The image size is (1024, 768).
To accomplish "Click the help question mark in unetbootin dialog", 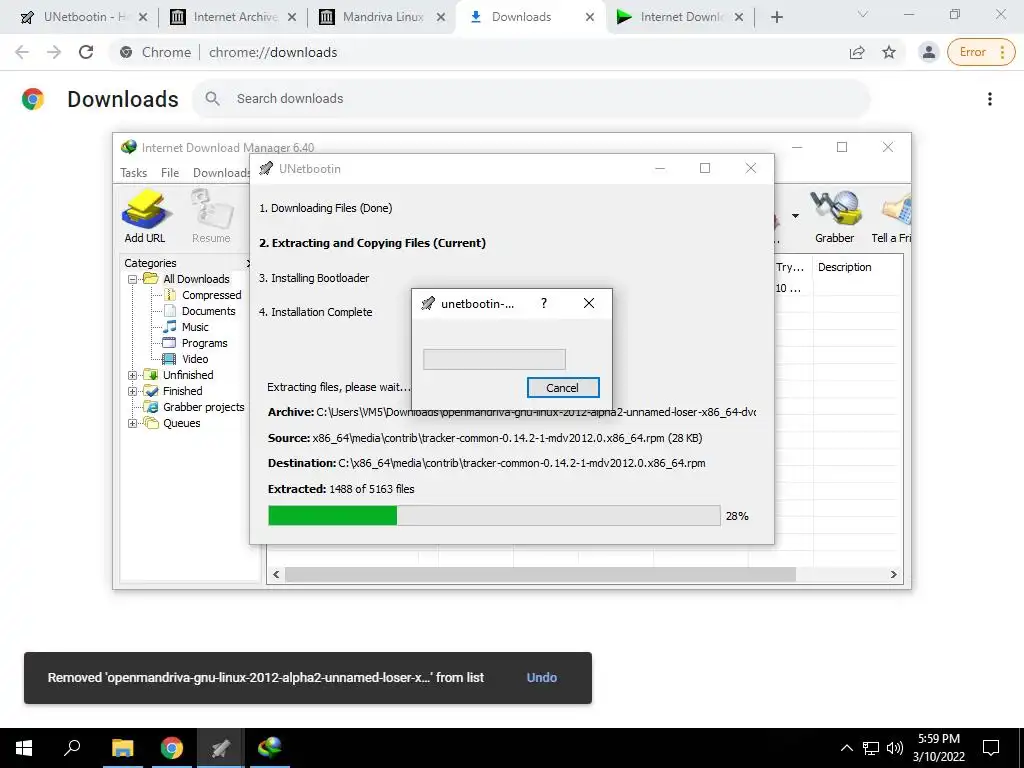I will 543,303.
